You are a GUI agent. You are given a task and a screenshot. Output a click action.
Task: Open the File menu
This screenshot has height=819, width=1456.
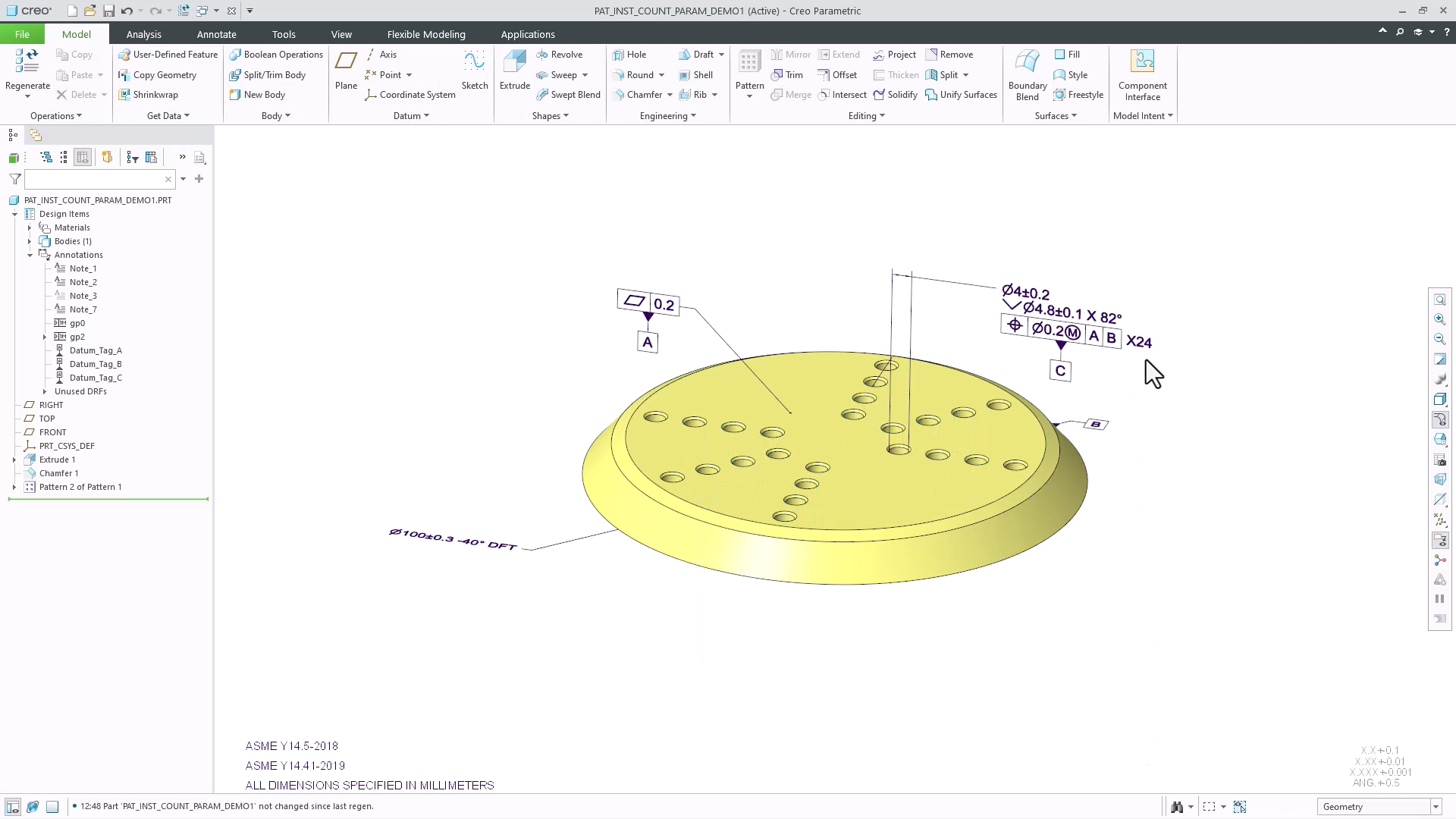pos(22,34)
